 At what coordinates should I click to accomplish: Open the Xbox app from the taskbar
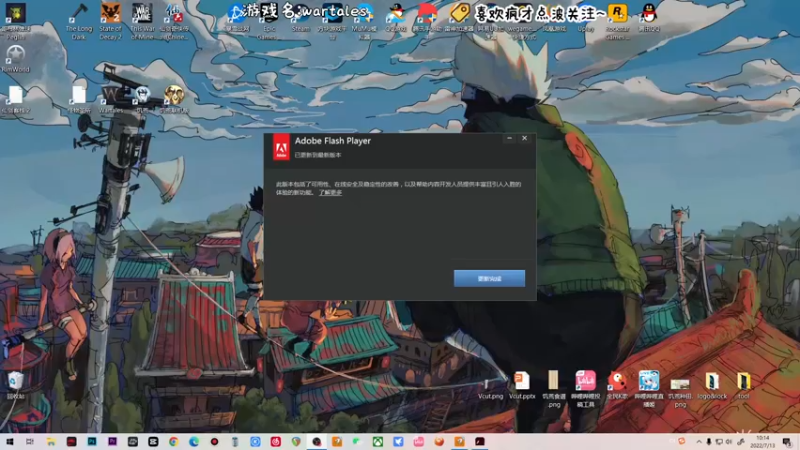pyautogui.click(x=378, y=441)
